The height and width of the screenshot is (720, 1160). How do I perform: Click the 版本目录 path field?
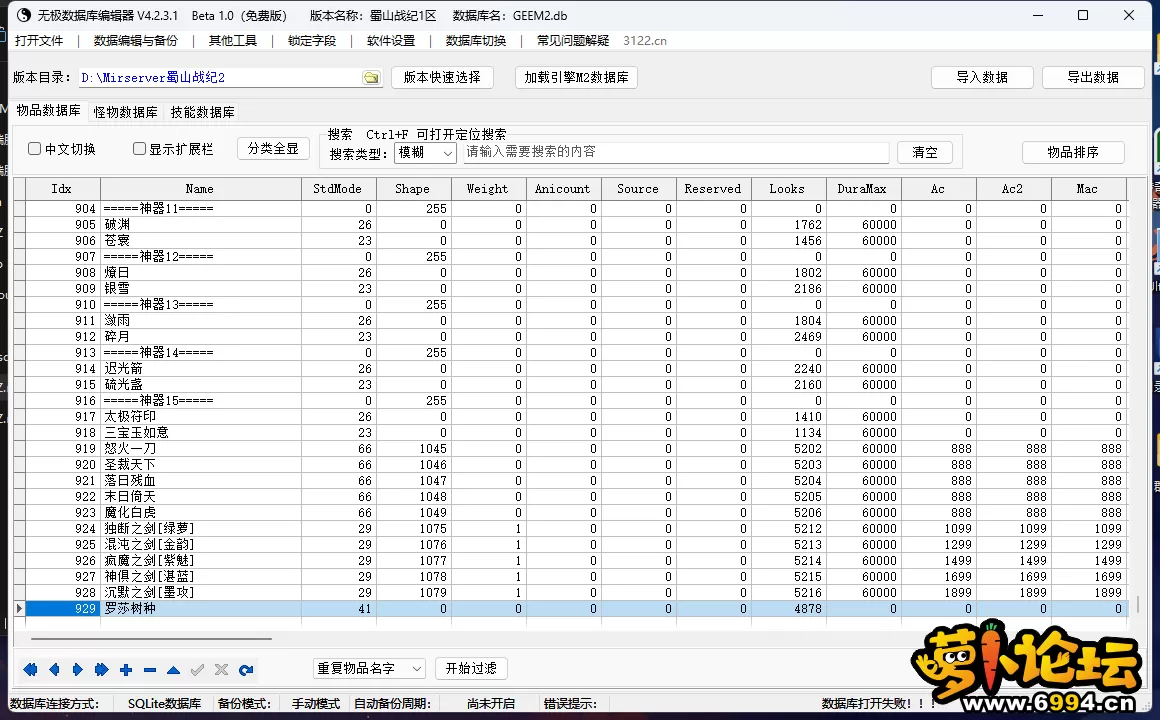[x=220, y=78]
